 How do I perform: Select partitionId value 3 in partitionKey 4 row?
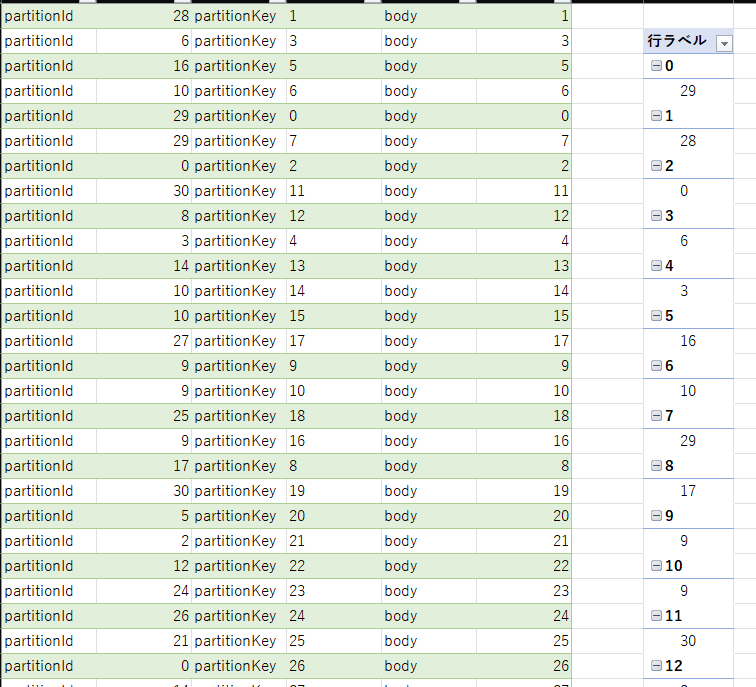pos(144,241)
